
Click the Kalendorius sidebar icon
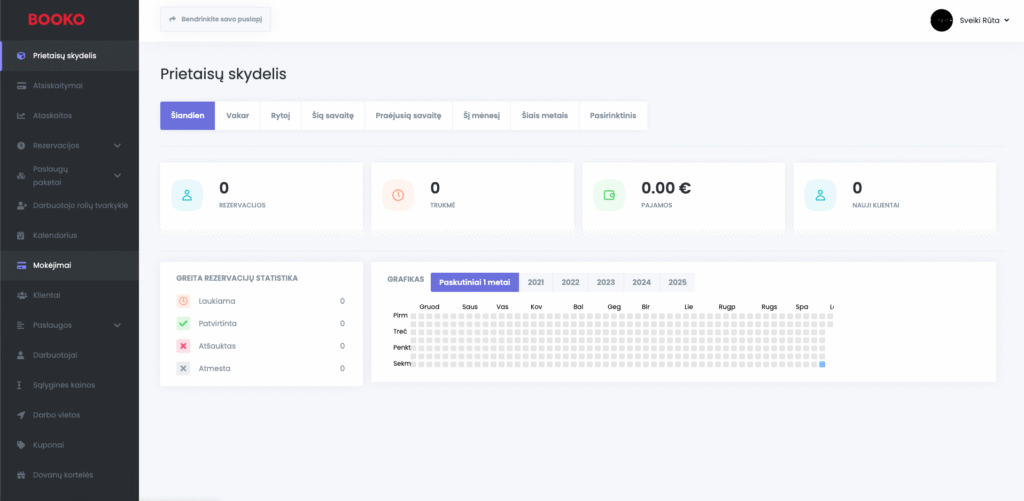22,235
